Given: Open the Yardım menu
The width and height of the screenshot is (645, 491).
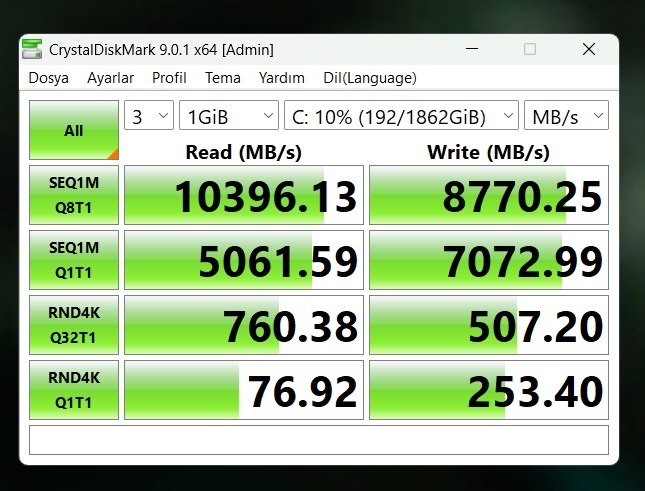Looking at the screenshot, I should [281, 78].
